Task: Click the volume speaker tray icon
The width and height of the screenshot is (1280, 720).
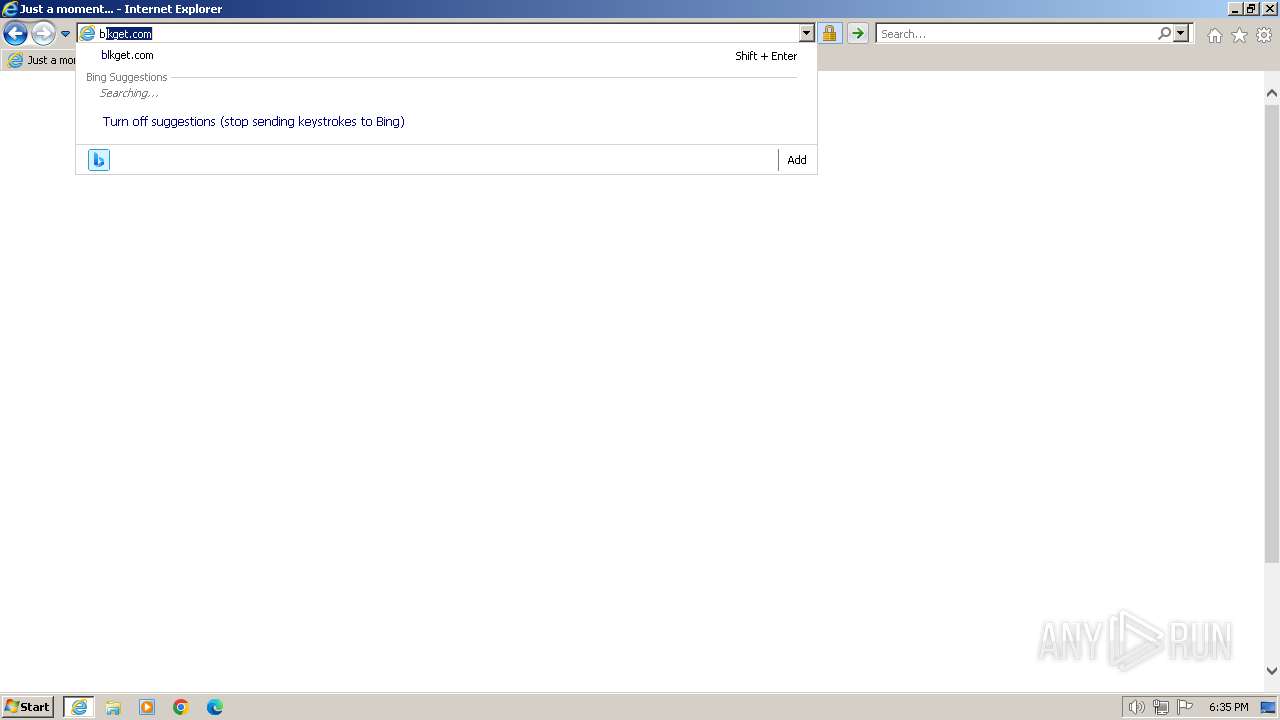Action: point(1137,707)
